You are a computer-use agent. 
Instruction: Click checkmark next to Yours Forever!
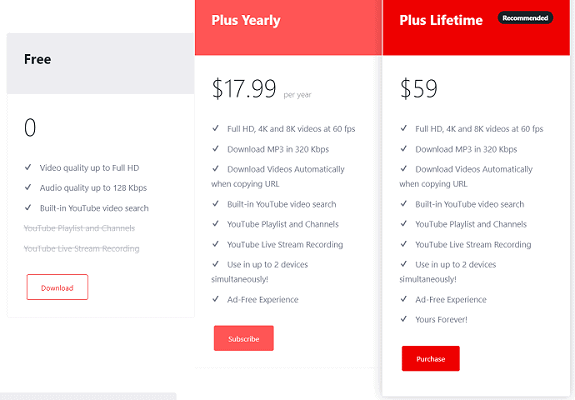(x=404, y=319)
